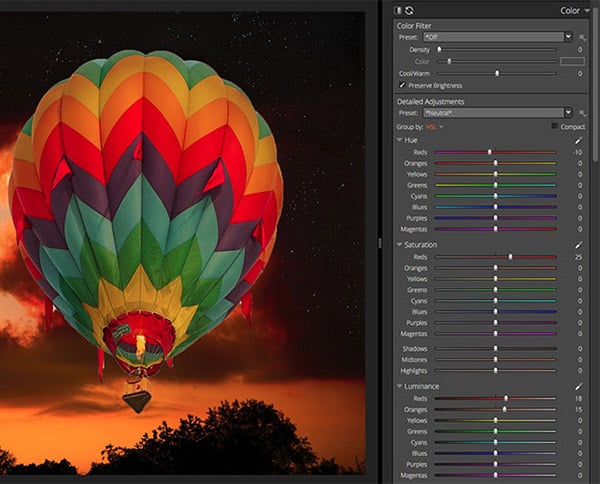Viewport: 600px width, 484px height.
Task: Click the Saturation Highlights slider handle
Action: coord(496,371)
